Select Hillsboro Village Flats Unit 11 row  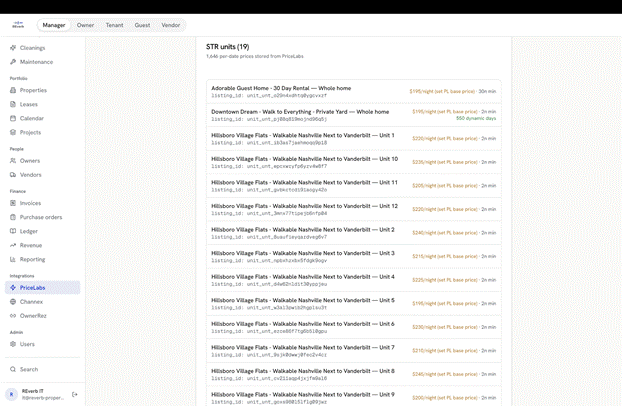click(x=353, y=186)
